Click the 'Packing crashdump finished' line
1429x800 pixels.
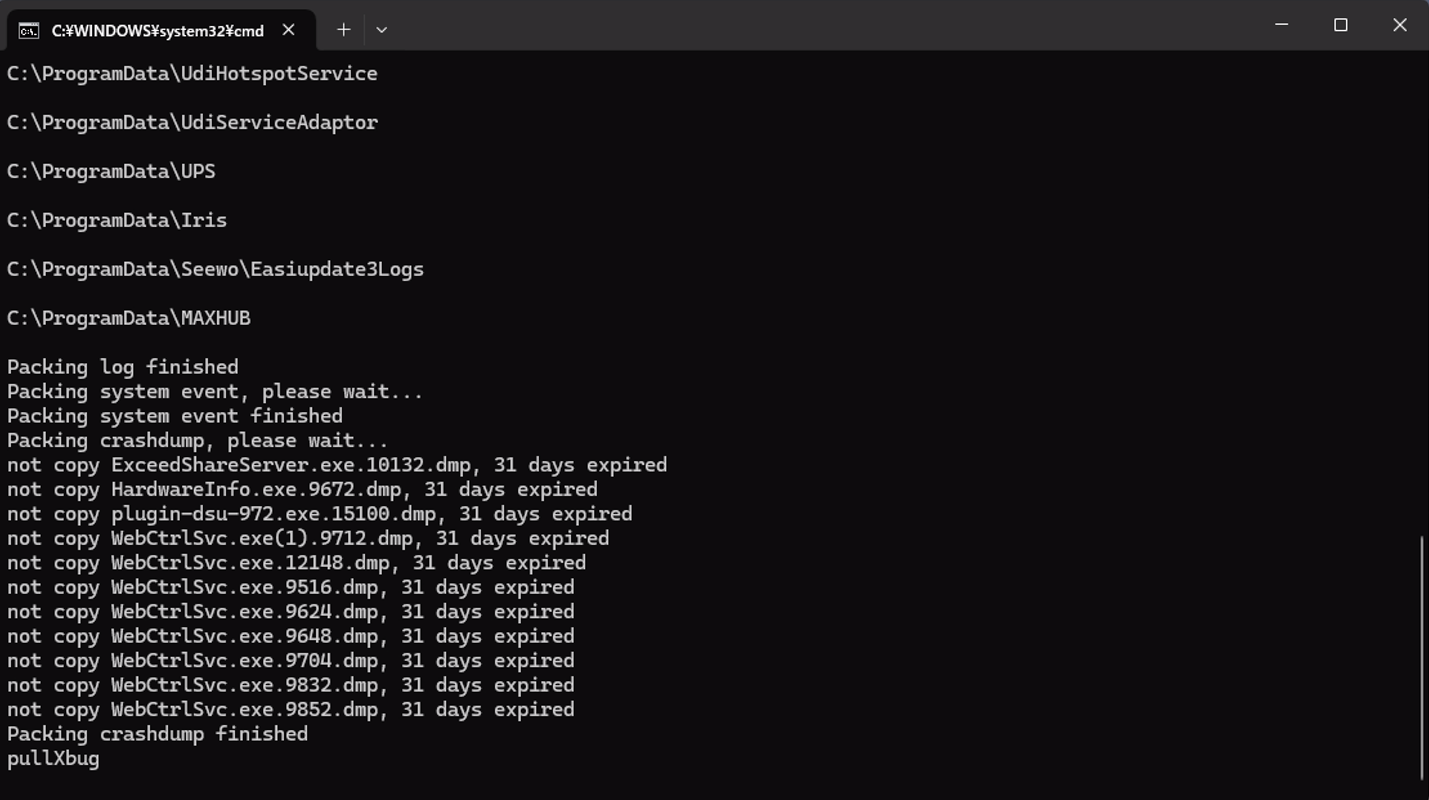click(x=157, y=734)
